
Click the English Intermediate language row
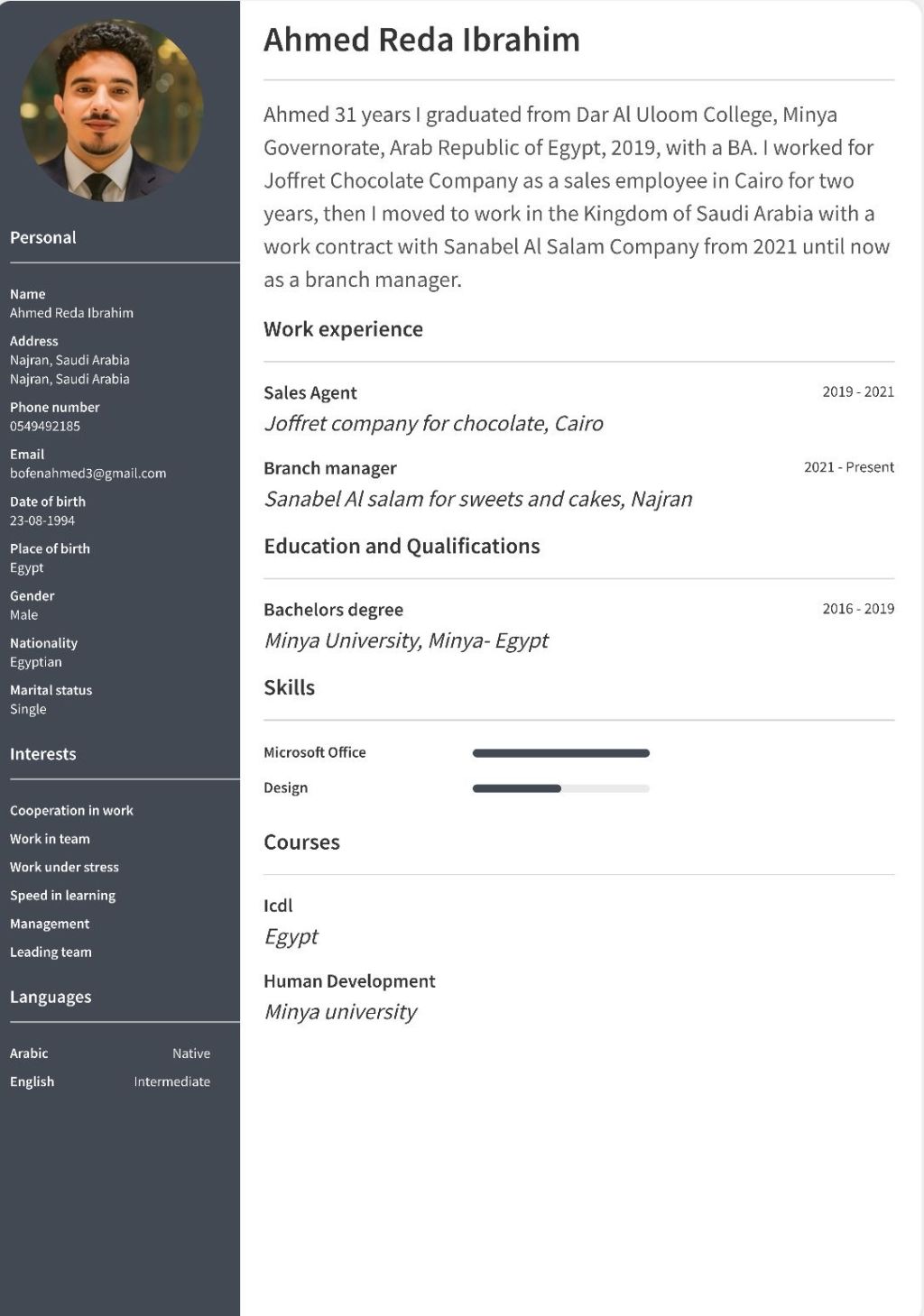(x=109, y=1081)
